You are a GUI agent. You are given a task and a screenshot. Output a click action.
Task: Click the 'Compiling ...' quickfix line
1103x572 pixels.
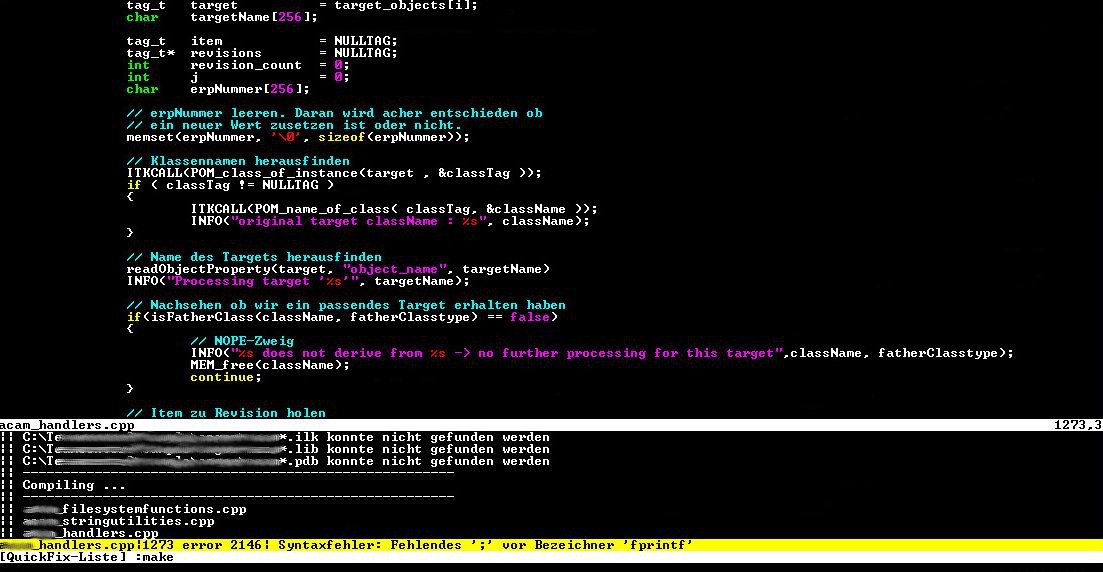(74, 485)
